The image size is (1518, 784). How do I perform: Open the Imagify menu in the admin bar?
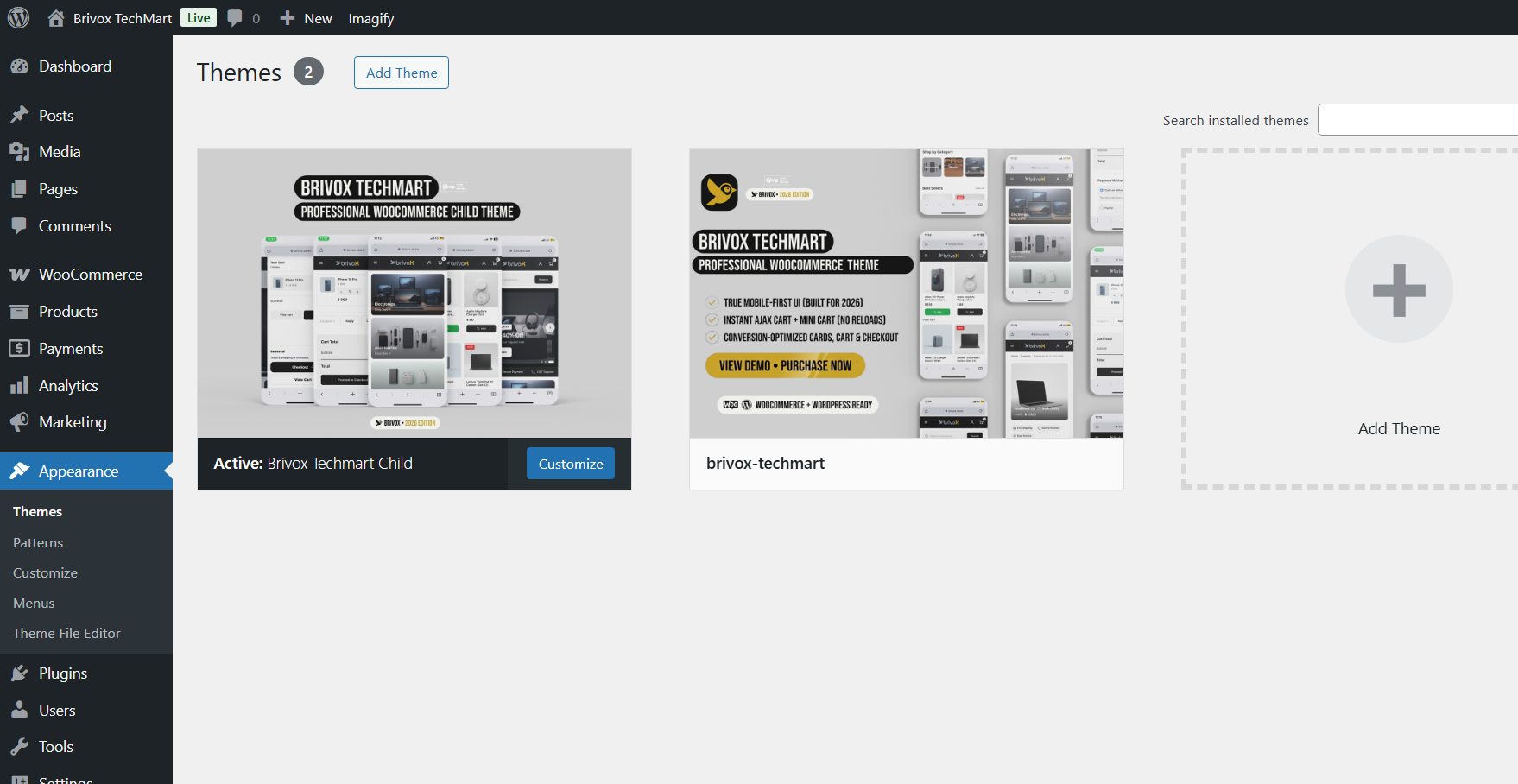click(371, 18)
